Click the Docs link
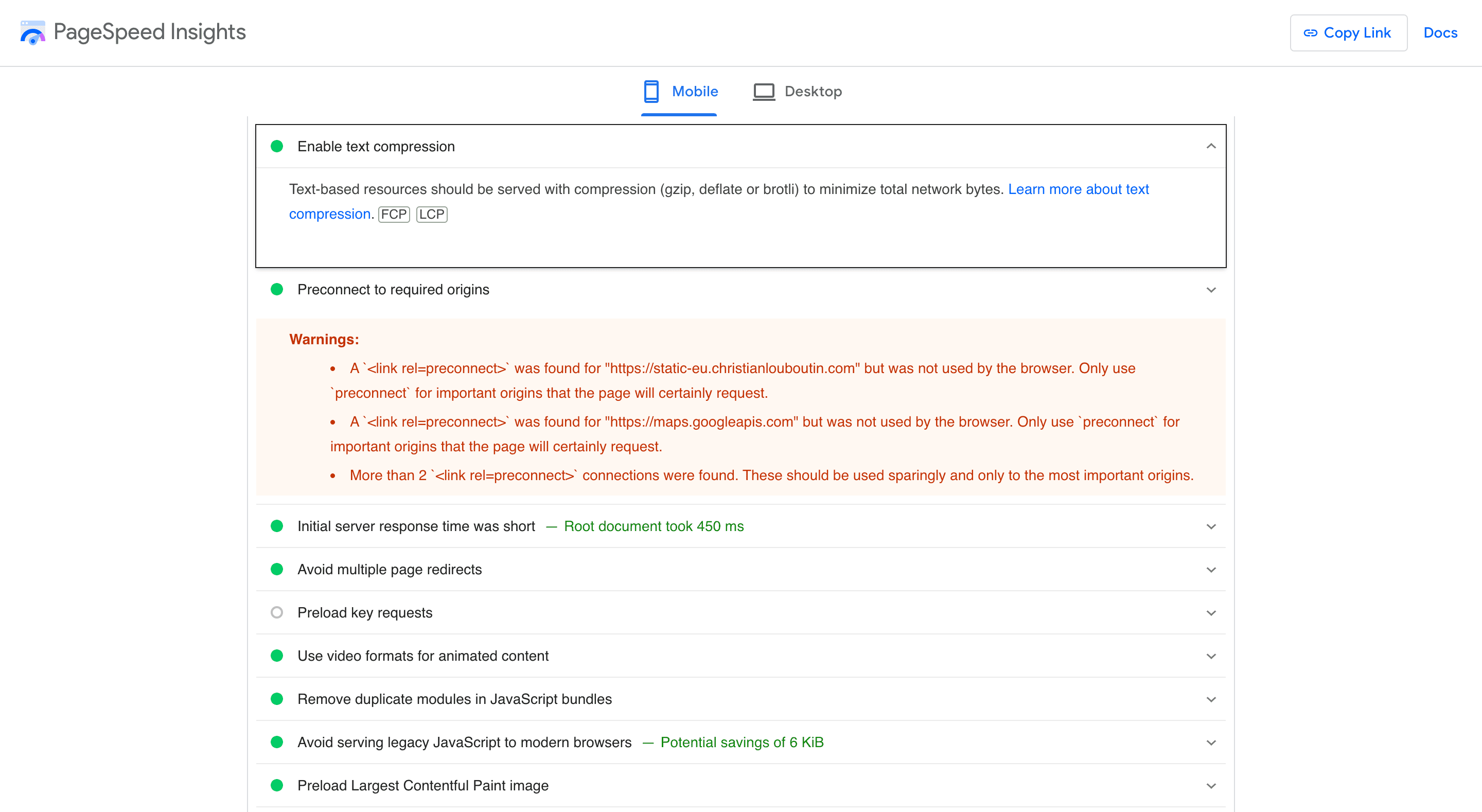The height and width of the screenshot is (812, 1482). [1440, 33]
